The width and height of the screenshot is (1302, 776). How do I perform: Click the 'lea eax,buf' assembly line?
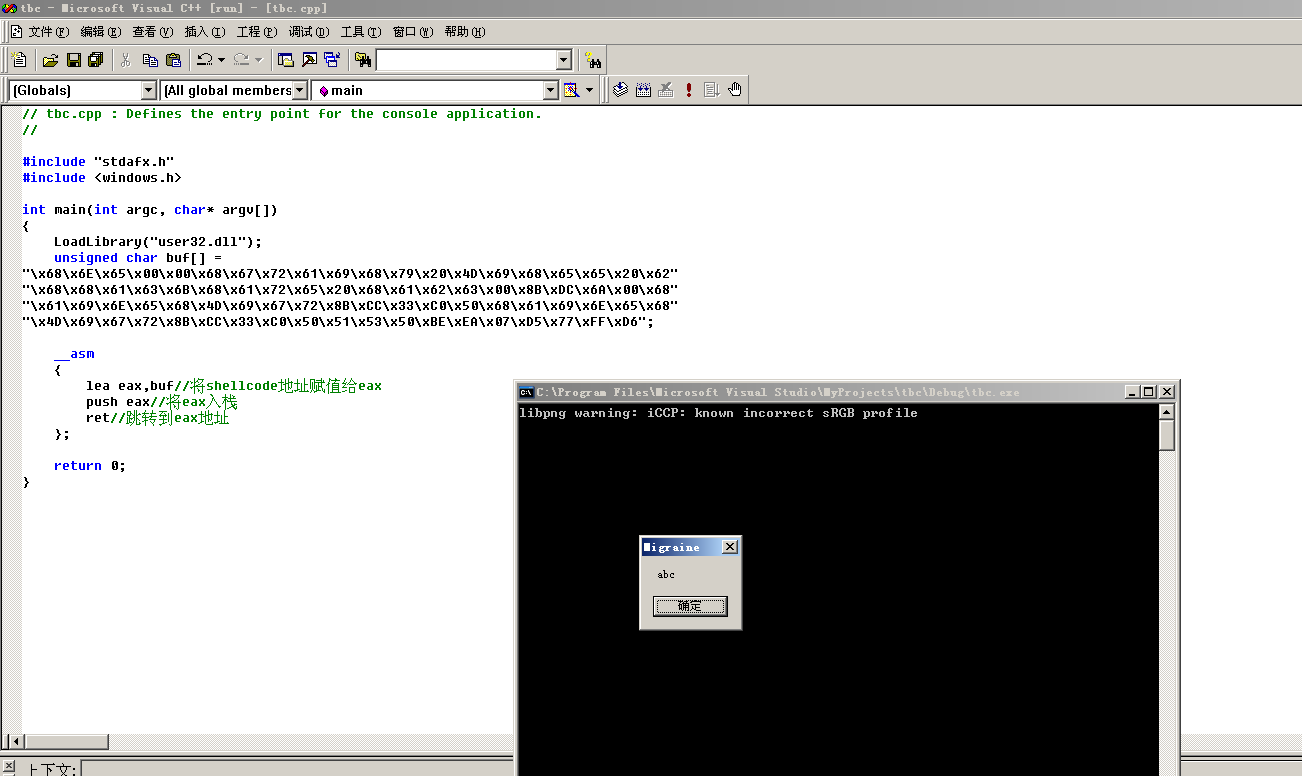(234, 386)
